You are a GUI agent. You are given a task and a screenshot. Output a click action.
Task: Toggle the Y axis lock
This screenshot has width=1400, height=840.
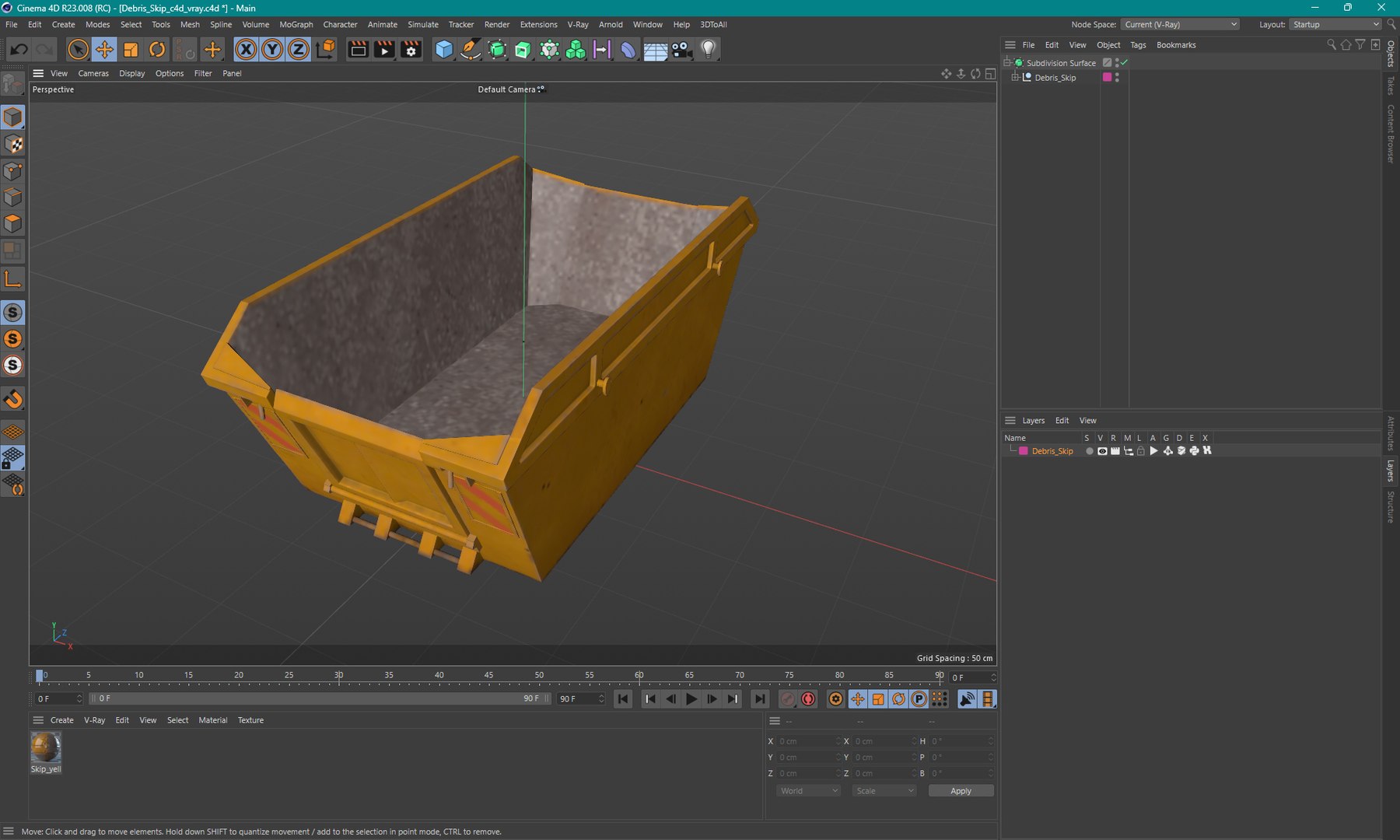tap(272, 50)
